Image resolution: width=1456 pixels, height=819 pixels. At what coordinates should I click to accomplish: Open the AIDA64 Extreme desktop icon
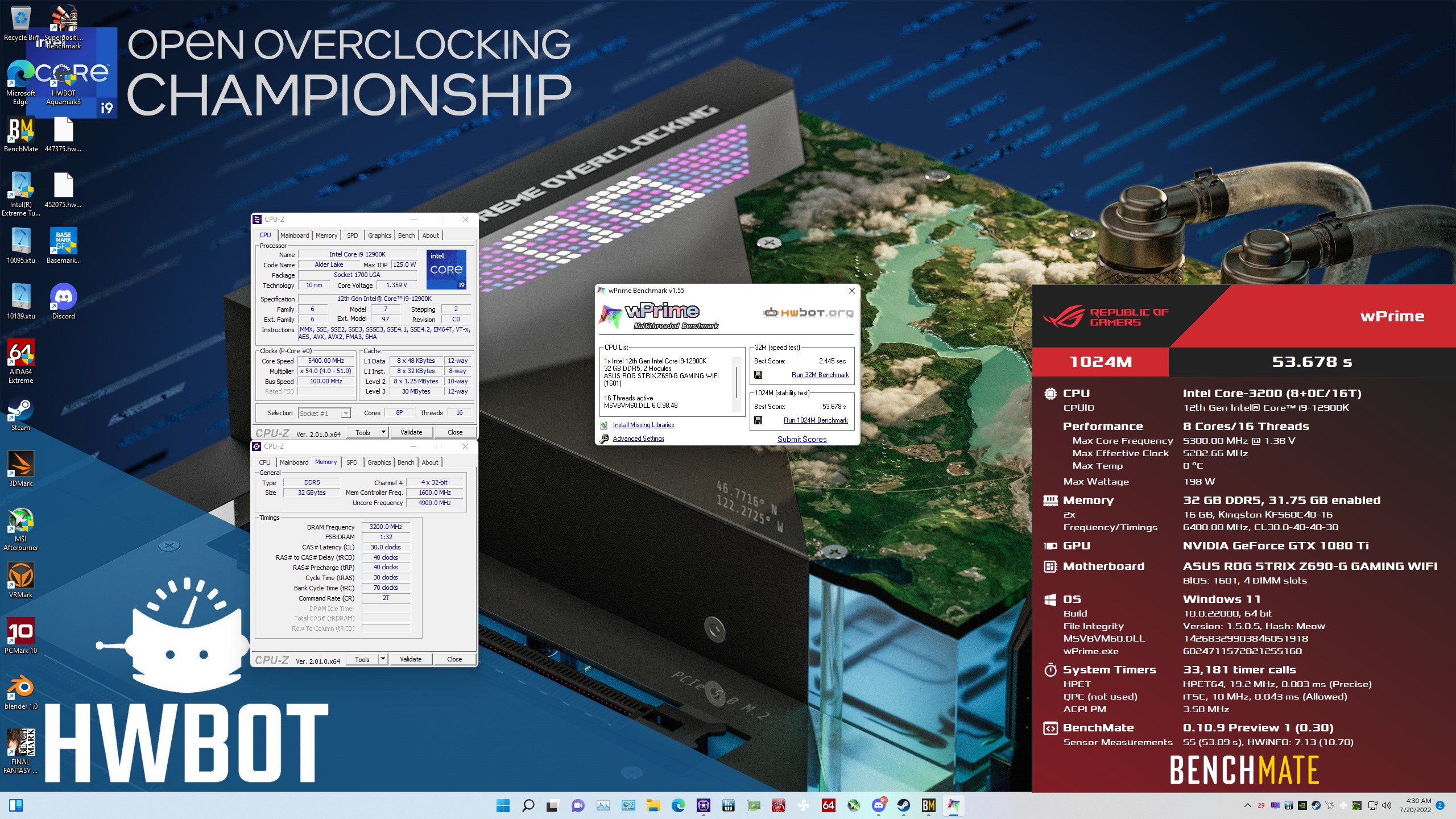tap(21, 362)
